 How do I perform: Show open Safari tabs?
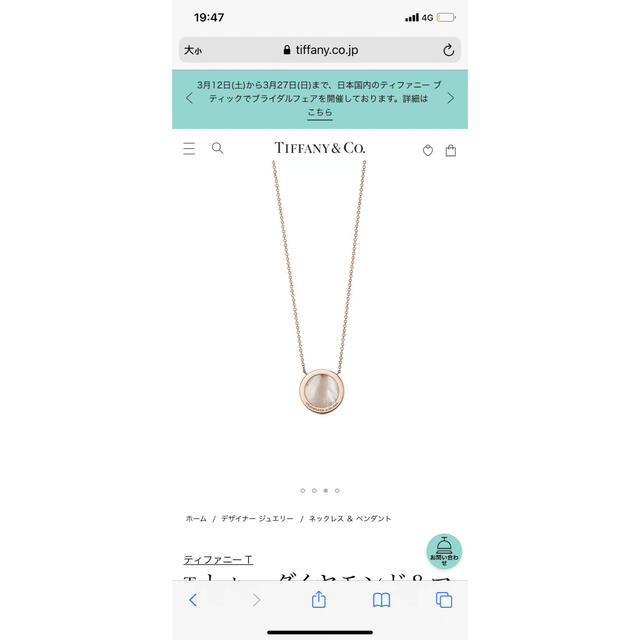pyautogui.click(x=444, y=600)
